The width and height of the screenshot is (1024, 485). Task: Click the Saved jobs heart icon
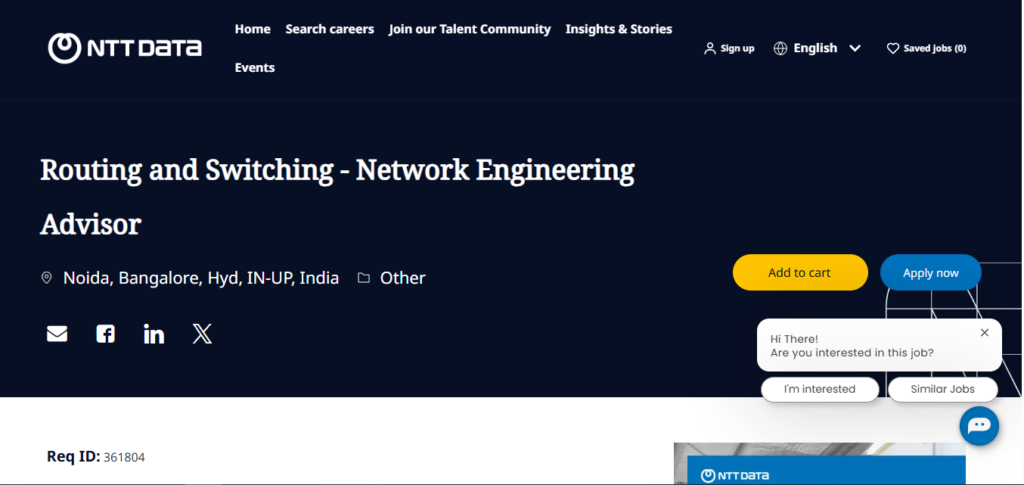point(893,48)
